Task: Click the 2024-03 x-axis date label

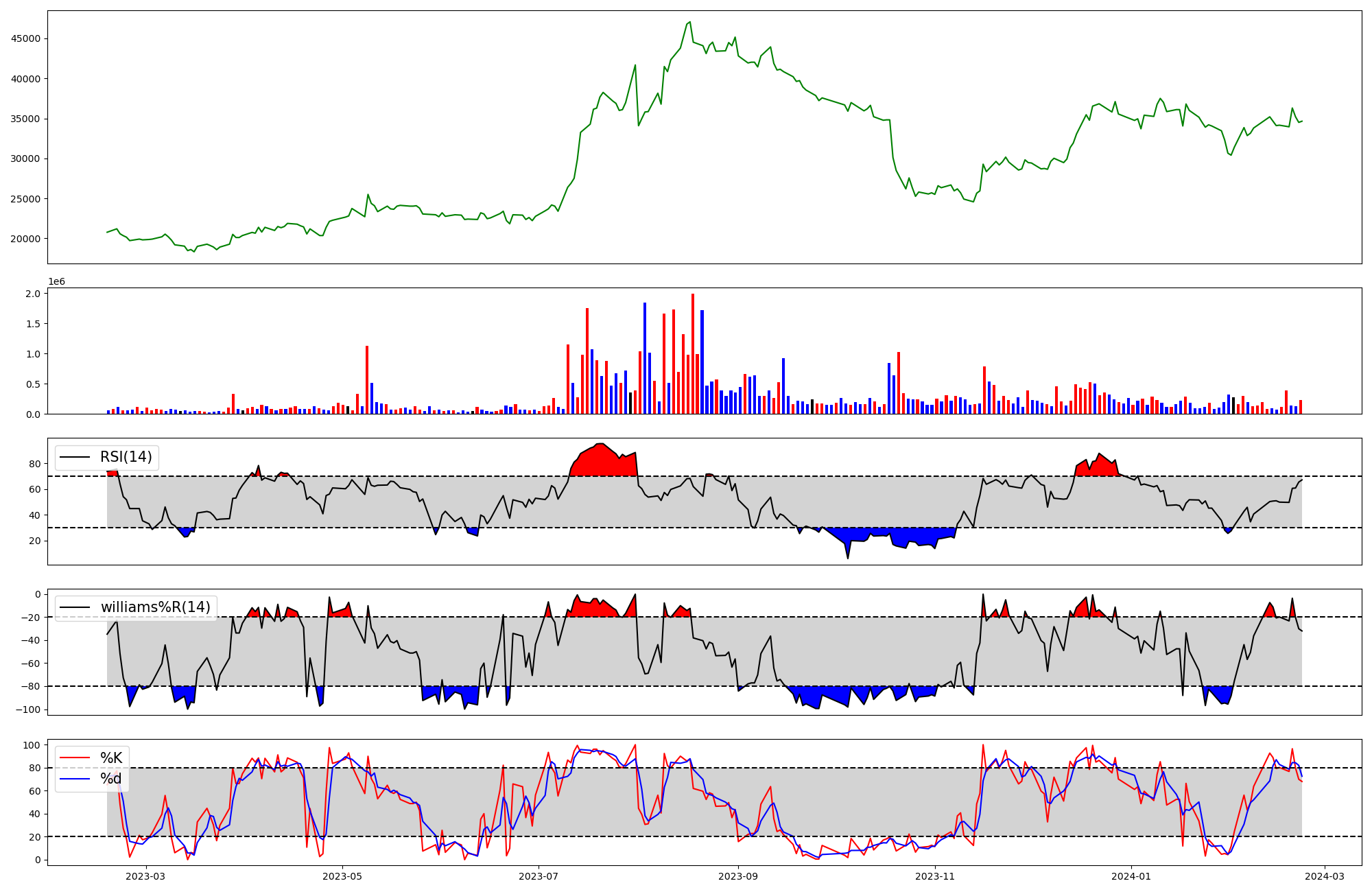Action: tap(1324, 876)
